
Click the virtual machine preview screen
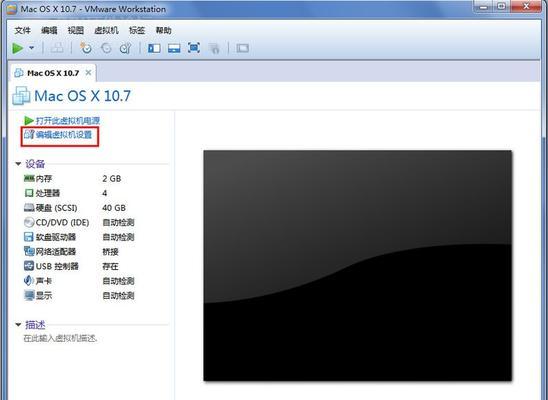click(358, 266)
